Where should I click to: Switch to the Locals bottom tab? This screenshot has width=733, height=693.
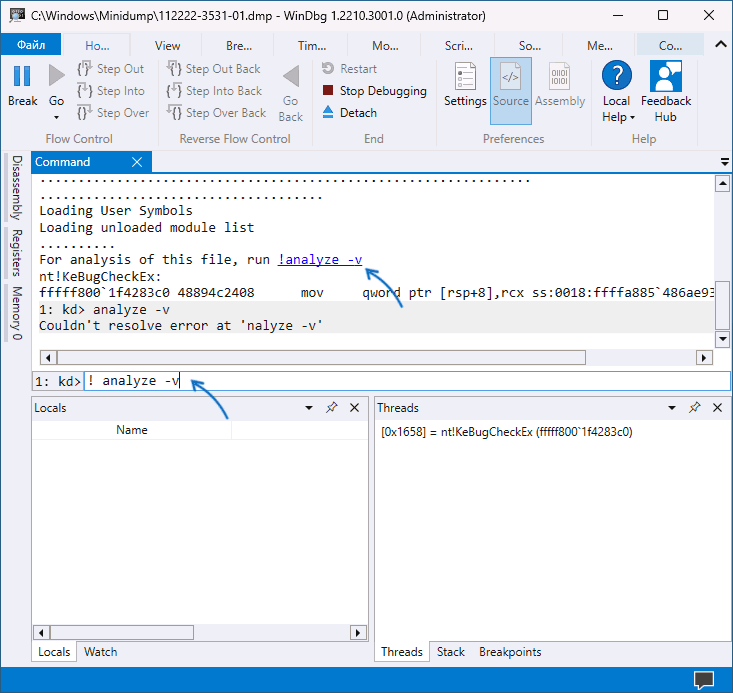pos(54,652)
